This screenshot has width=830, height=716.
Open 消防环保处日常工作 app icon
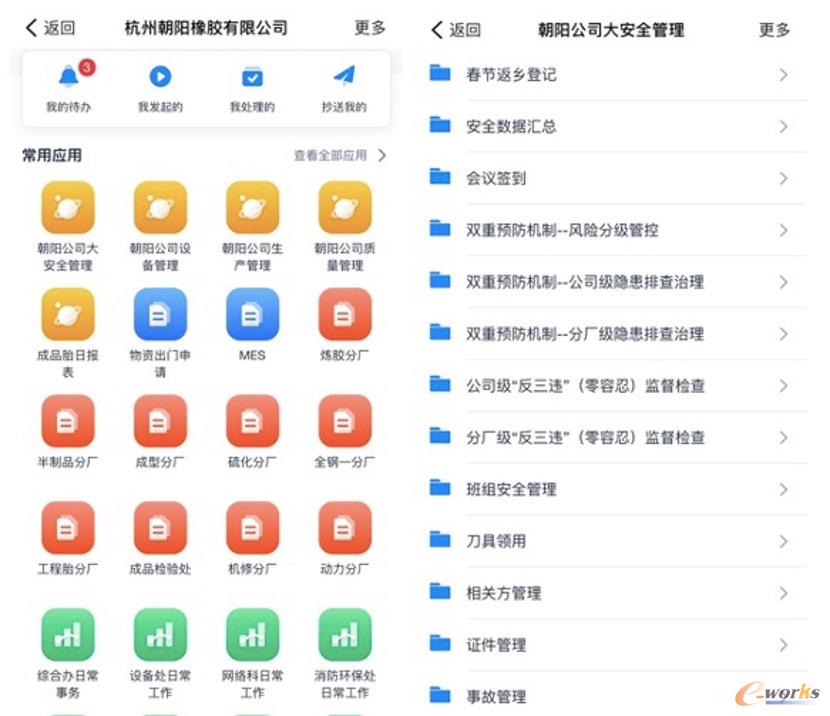coord(345,635)
